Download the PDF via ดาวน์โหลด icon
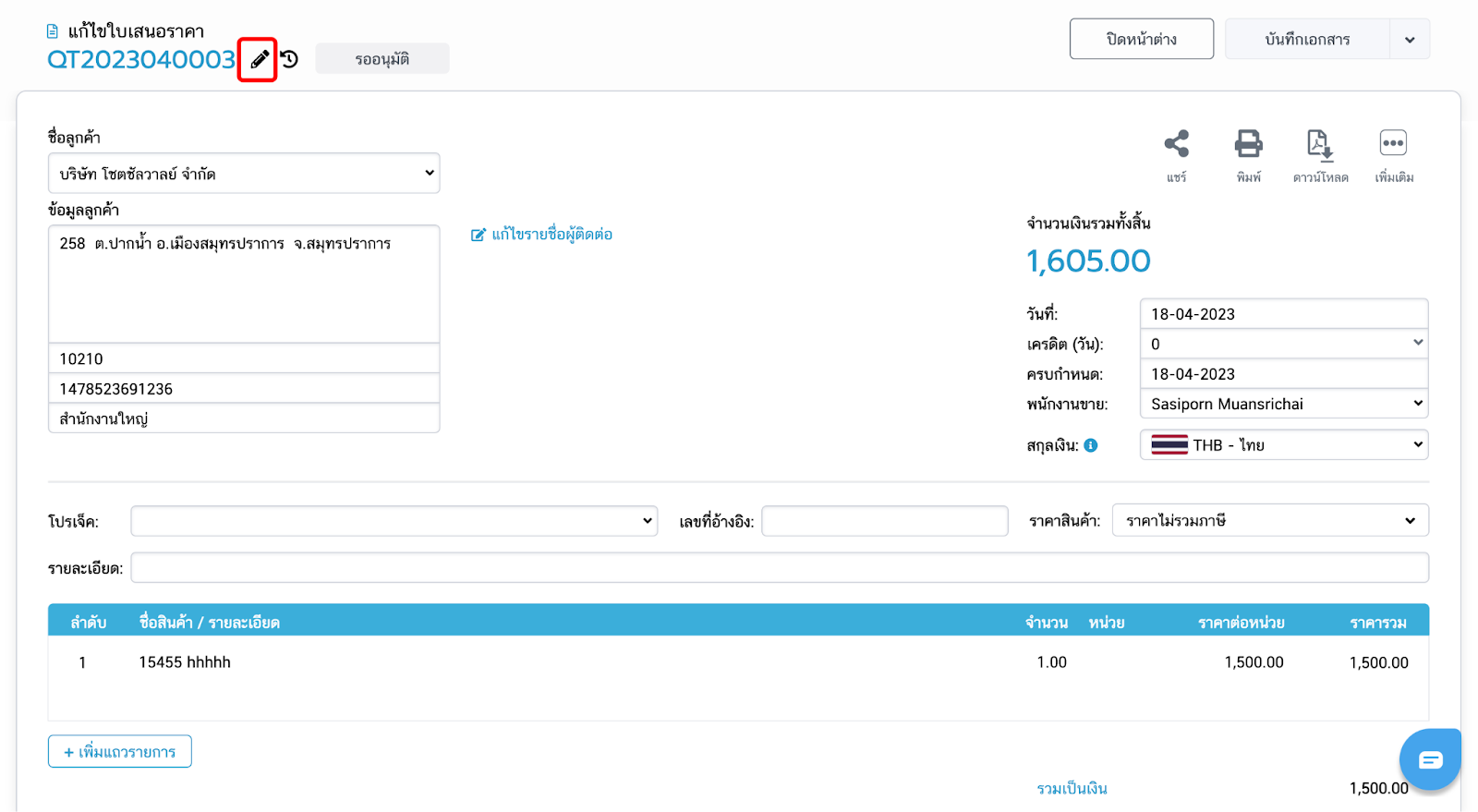This screenshot has height=812, width=1478. click(x=1320, y=144)
